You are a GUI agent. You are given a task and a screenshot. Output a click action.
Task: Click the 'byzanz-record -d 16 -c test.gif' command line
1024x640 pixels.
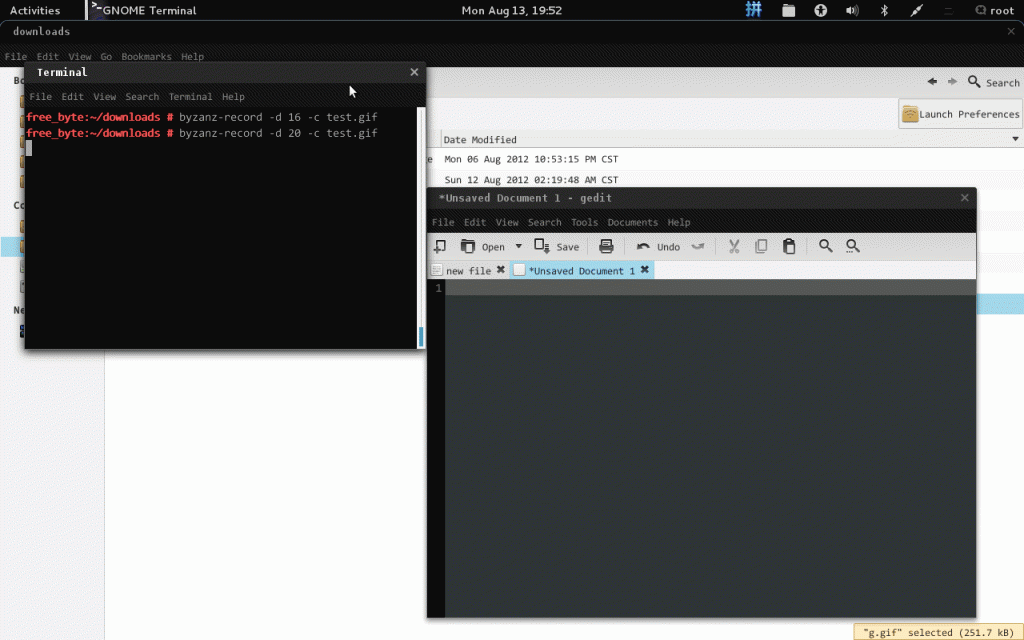pos(278,118)
